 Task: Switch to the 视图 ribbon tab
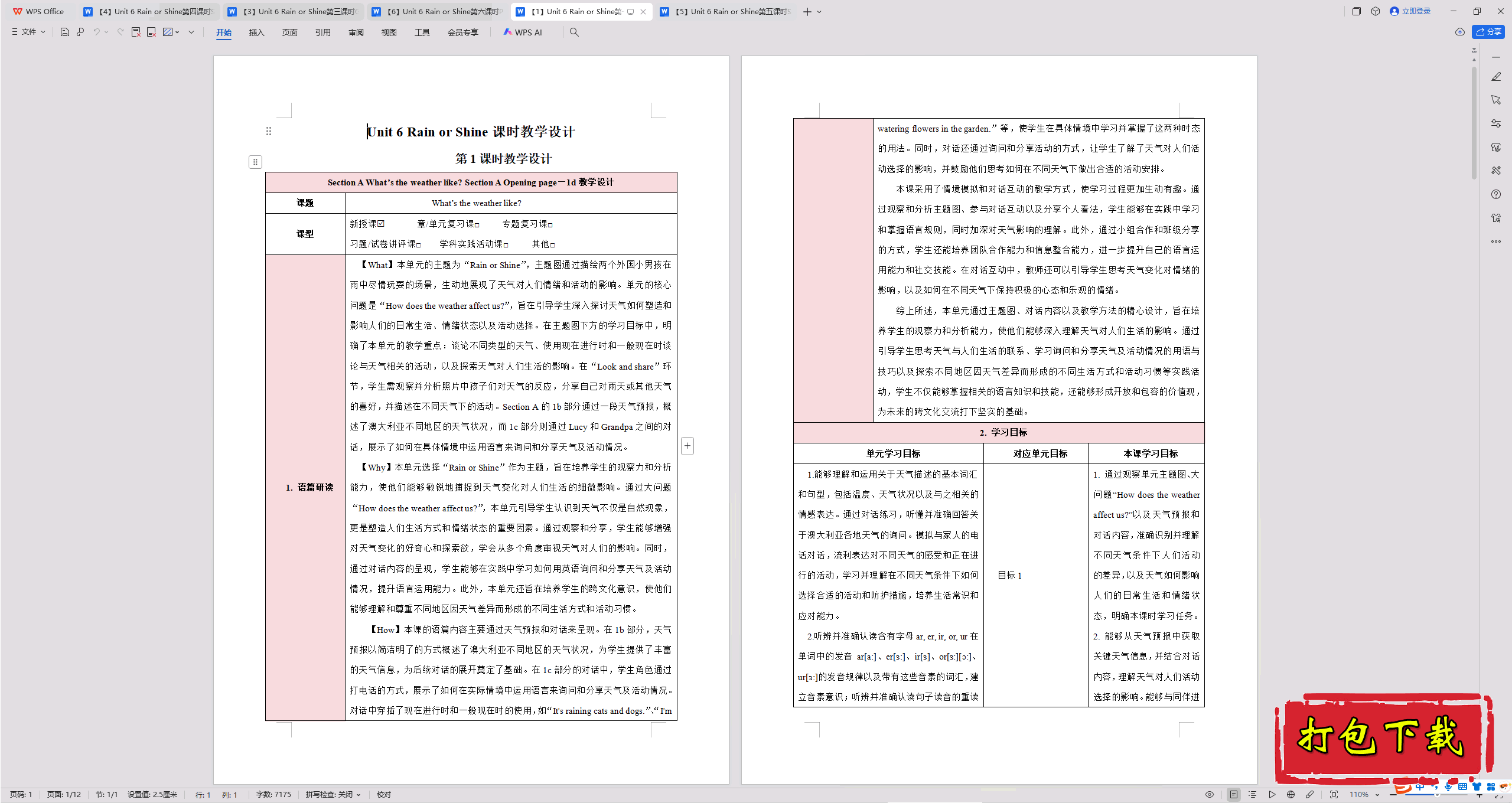[389, 32]
